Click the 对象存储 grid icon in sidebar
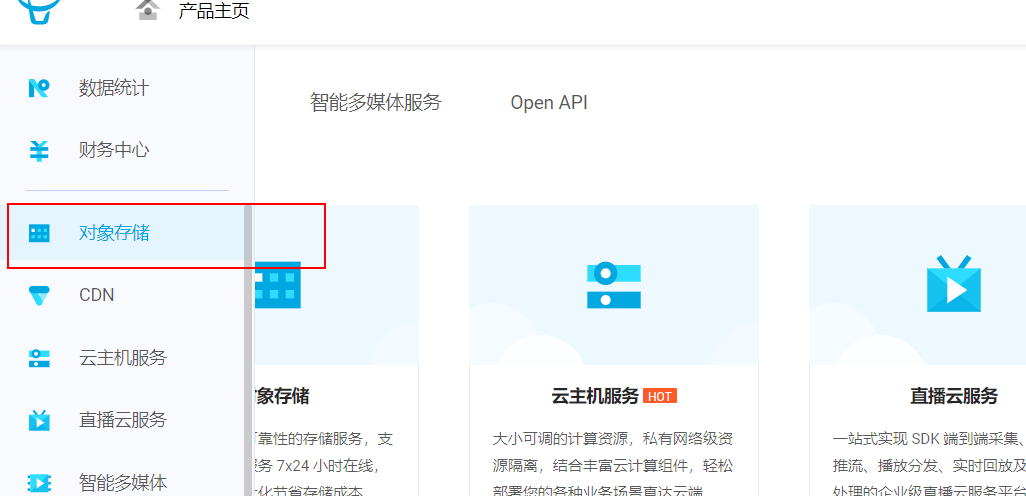Viewport: 1026px width, 496px height. click(39, 233)
